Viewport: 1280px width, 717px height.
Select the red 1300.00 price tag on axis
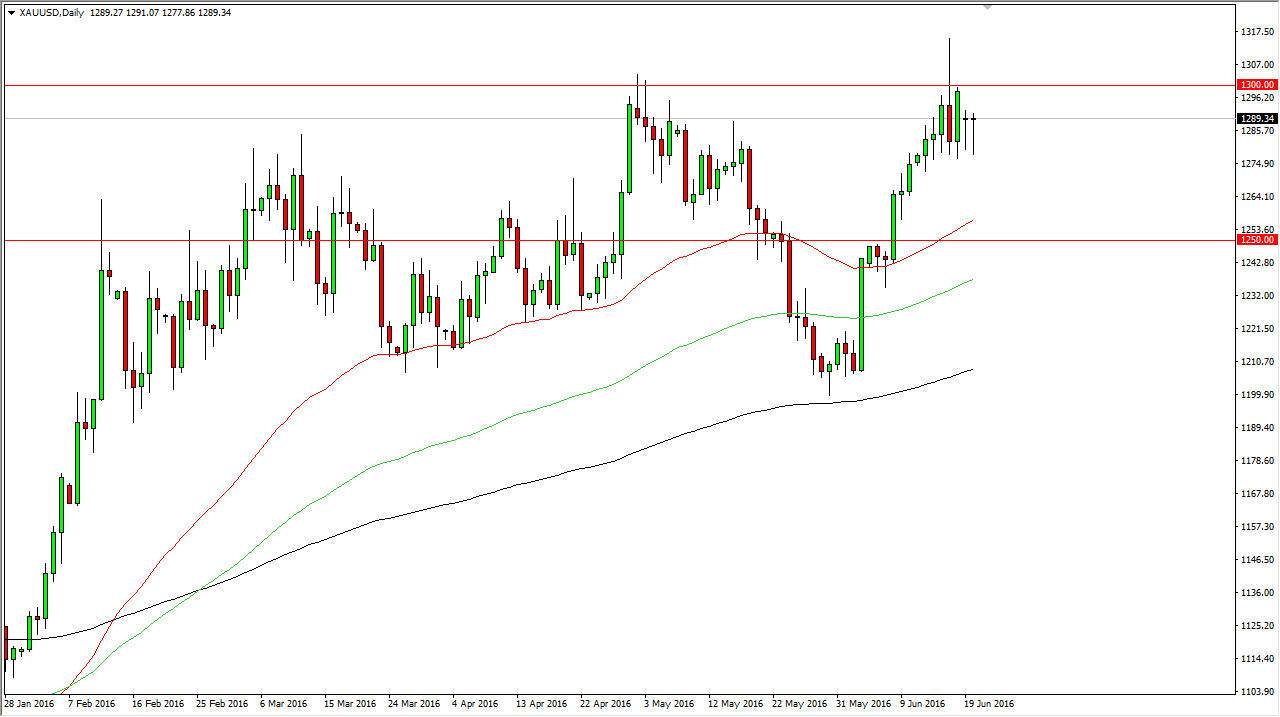1257,85
